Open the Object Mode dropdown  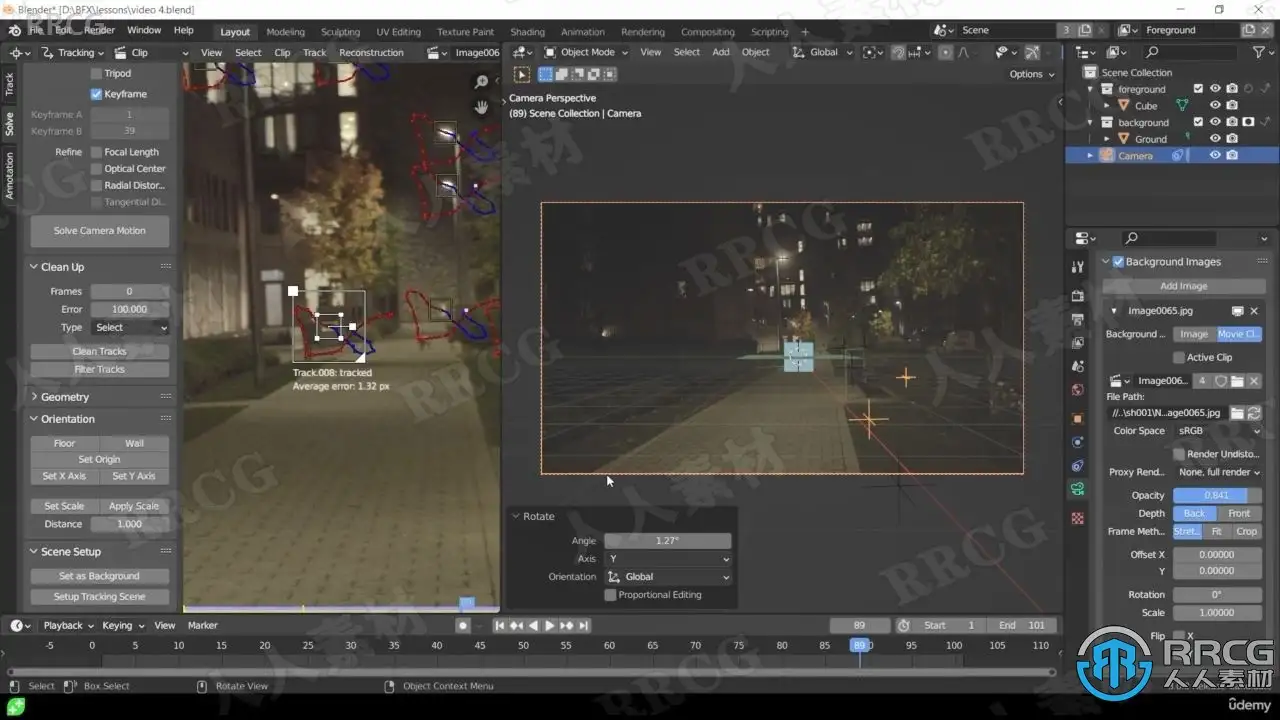[x=585, y=53]
